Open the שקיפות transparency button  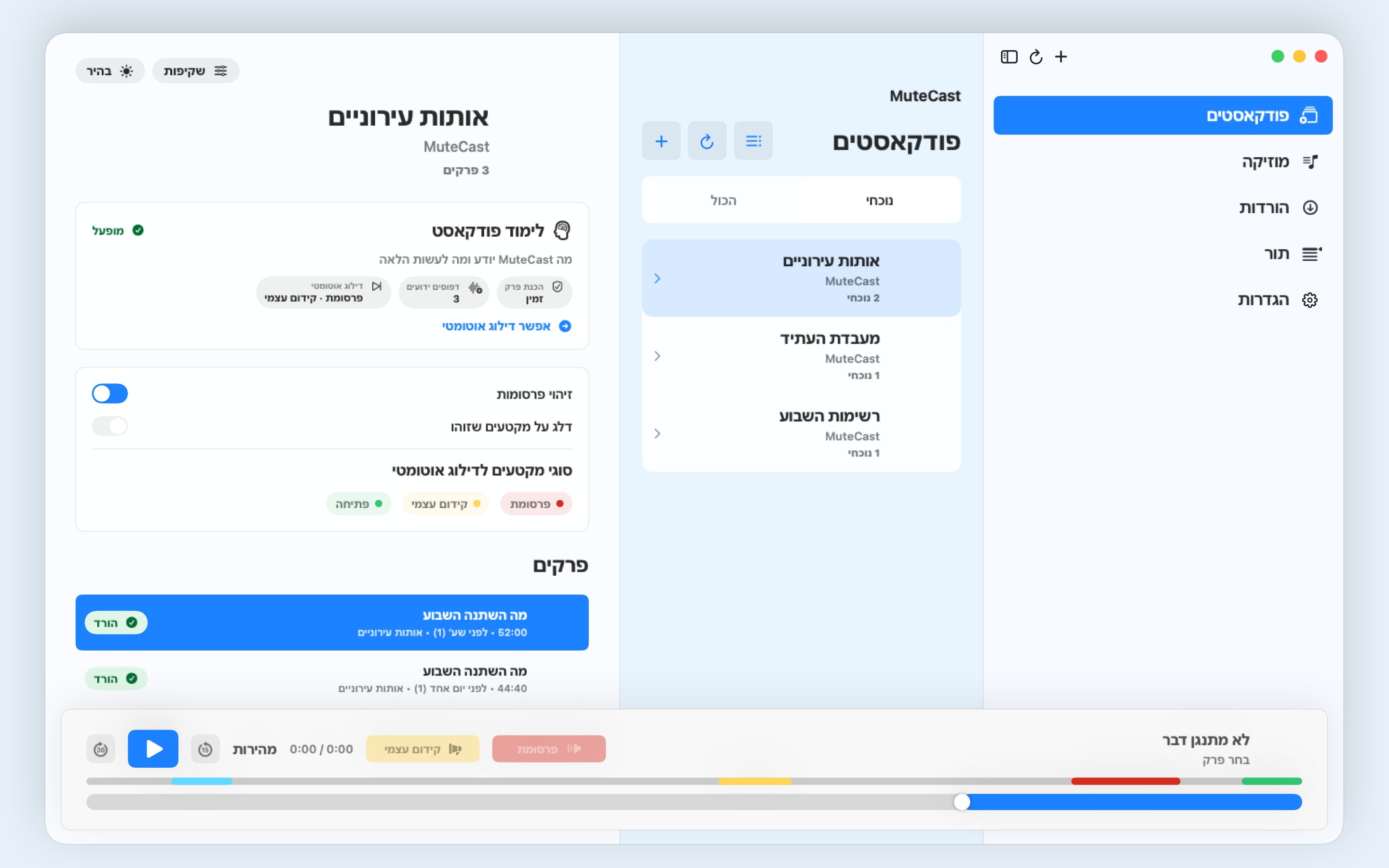coord(196,70)
